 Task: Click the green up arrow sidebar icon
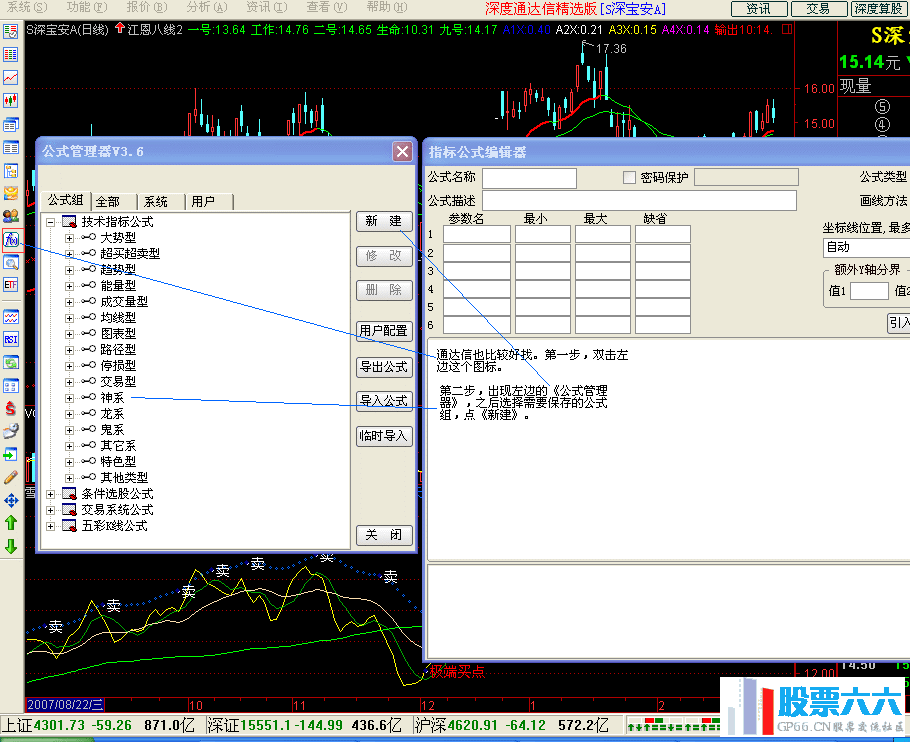click(x=11, y=523)
